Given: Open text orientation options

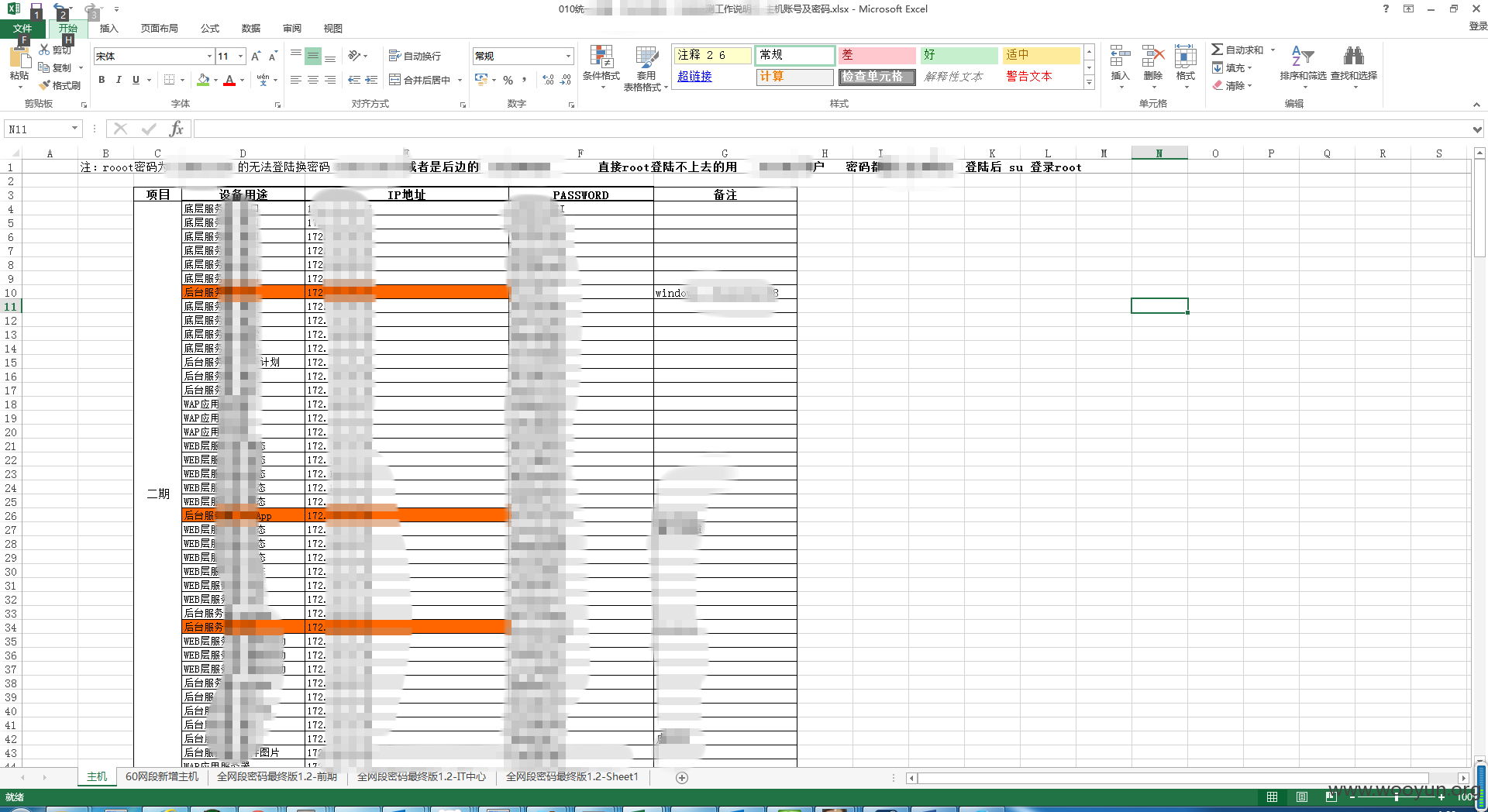Looking at the screenshot, I should pos(357,56).
